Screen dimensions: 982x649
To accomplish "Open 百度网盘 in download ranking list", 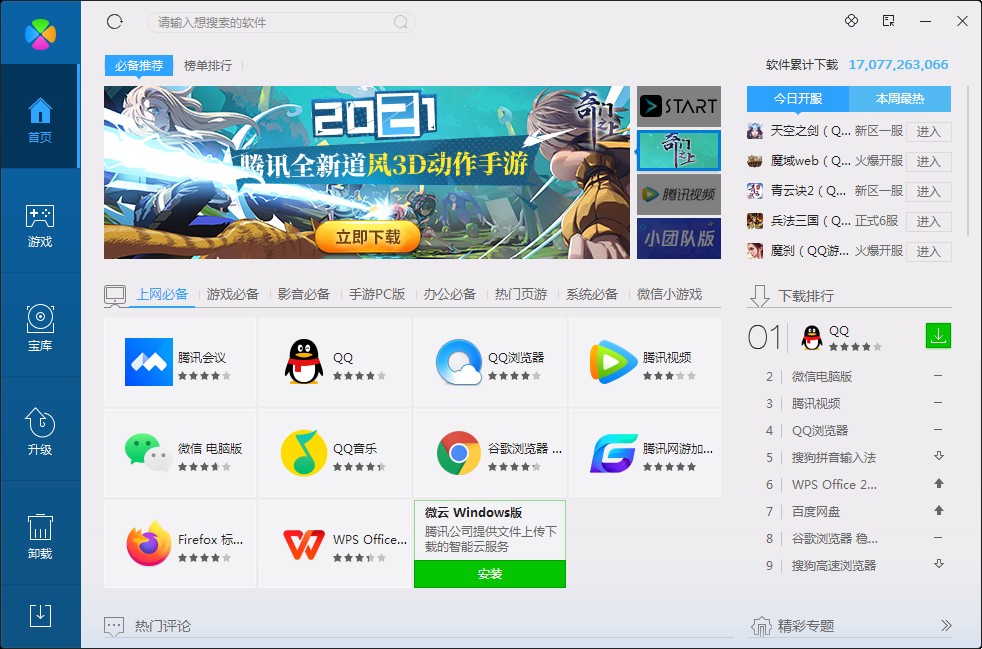I will [816, 511].
